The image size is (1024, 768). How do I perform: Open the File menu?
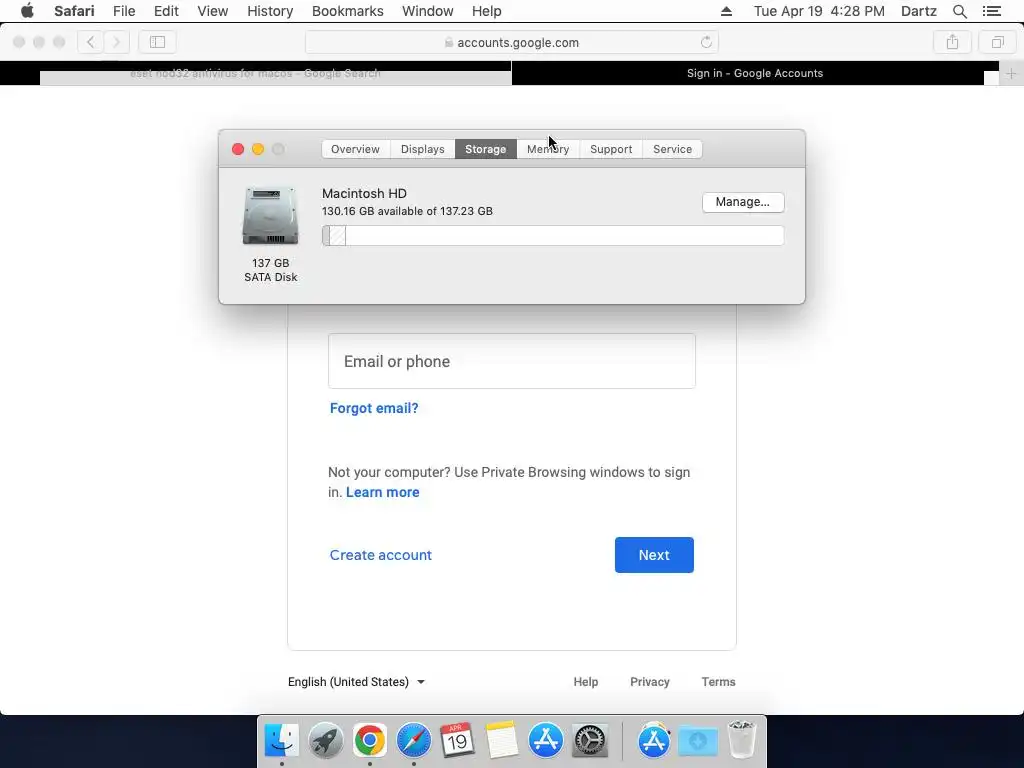[124, 11]
